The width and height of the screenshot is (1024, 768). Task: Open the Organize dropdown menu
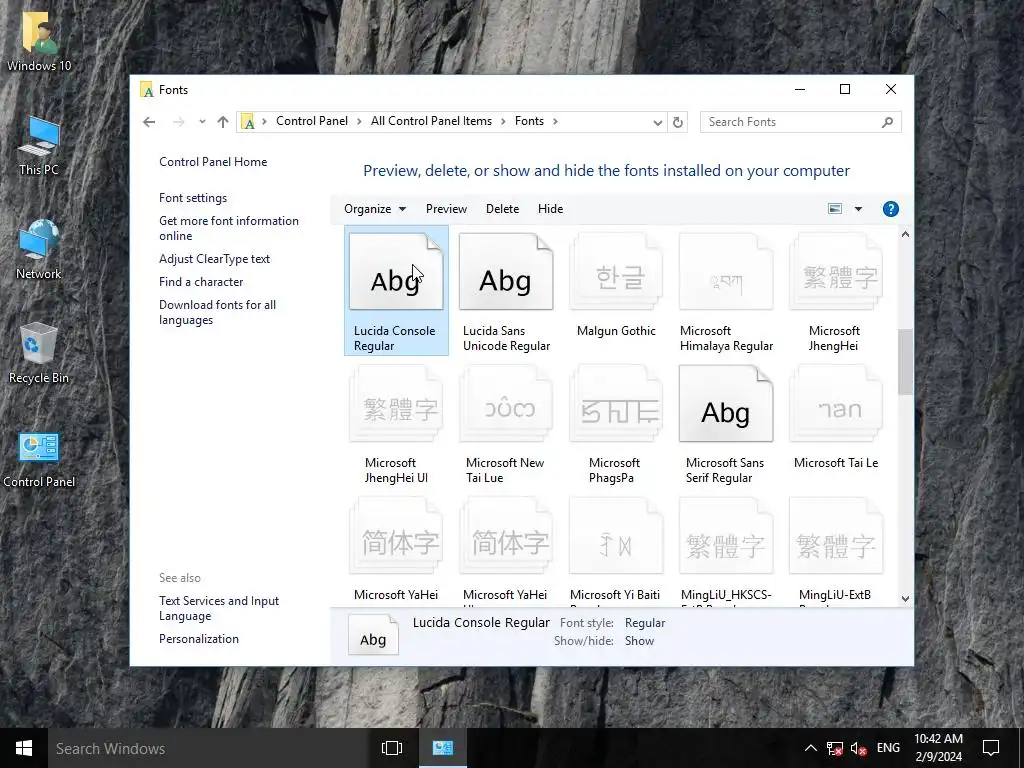coord(375,209)
